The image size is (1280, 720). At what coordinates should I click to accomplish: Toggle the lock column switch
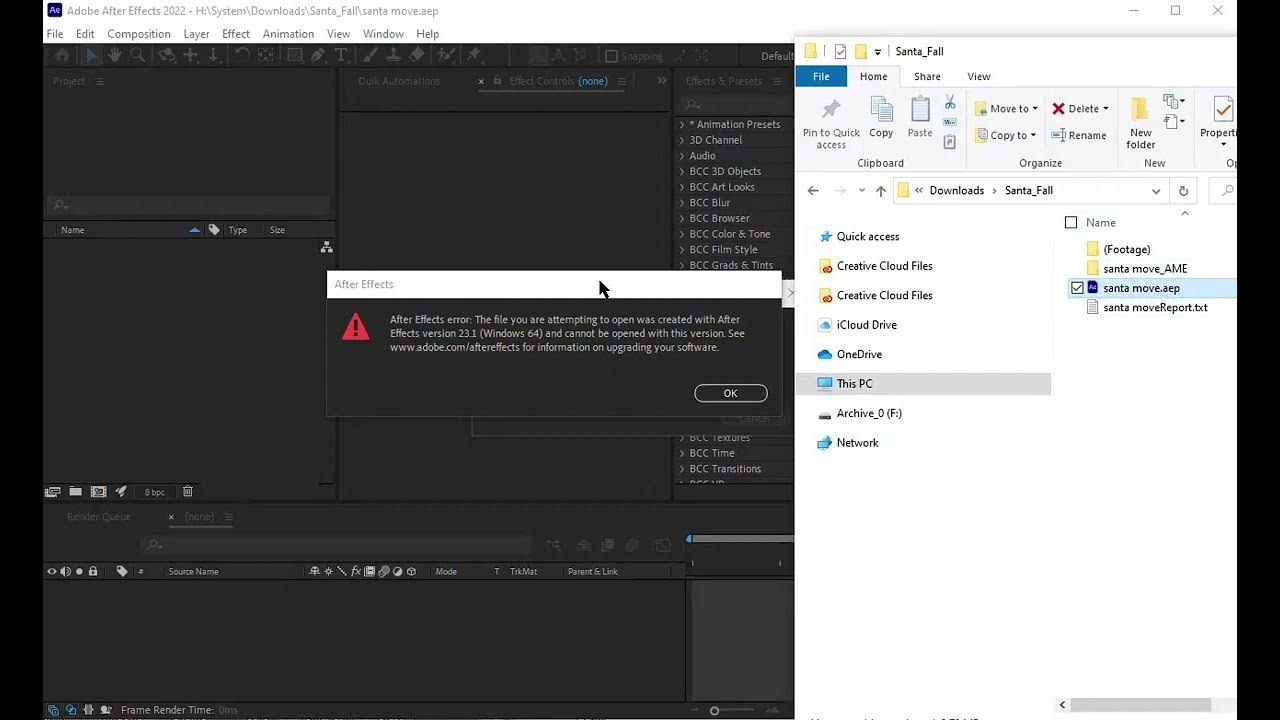(x=93, y=572)
